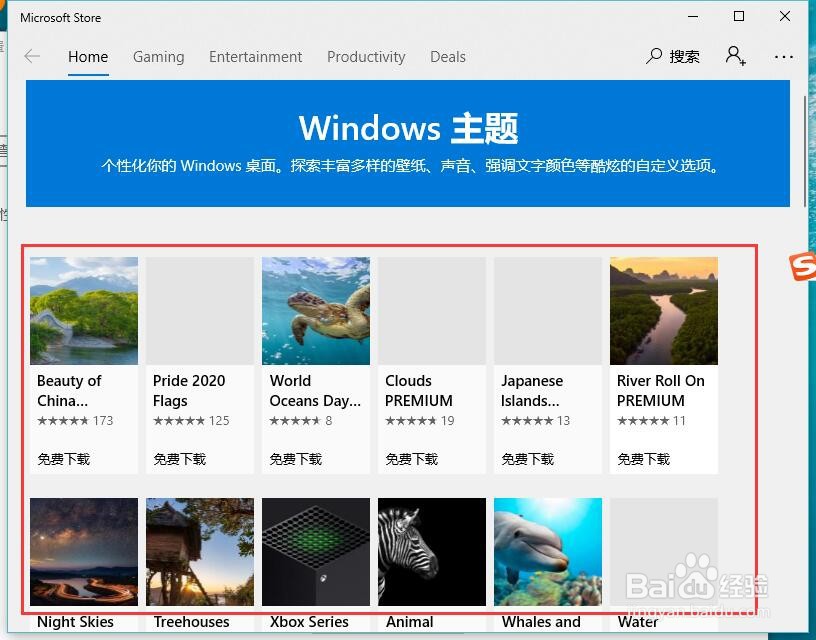Open the three-dot more menu
The image size is (816, 640).
[x=783, y=57]
